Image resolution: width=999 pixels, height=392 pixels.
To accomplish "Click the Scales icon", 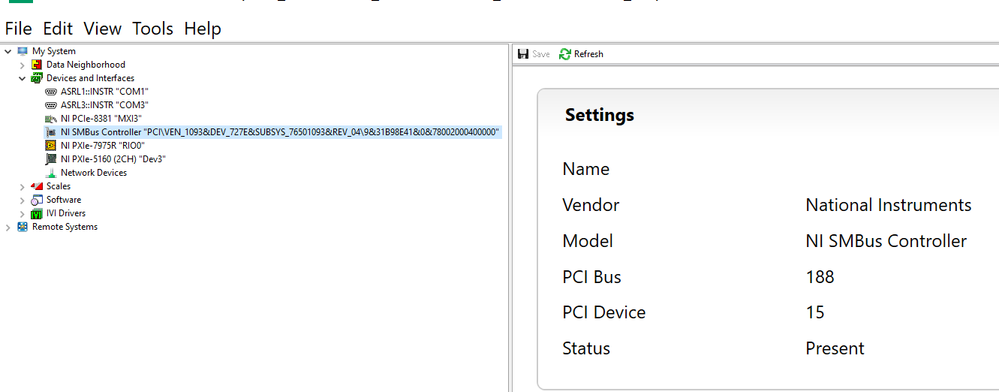I will [36, 186].
